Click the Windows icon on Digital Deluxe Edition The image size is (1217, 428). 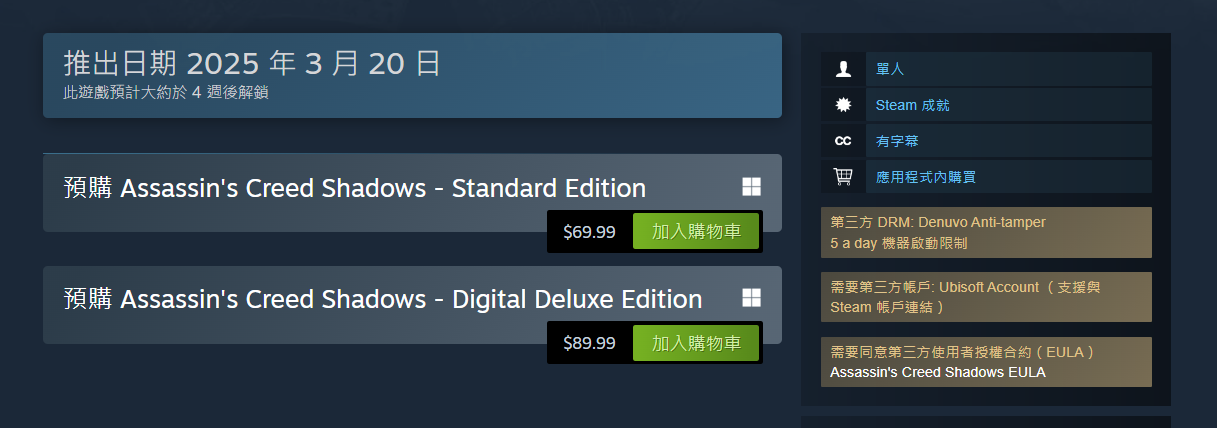tap(752, 298)
